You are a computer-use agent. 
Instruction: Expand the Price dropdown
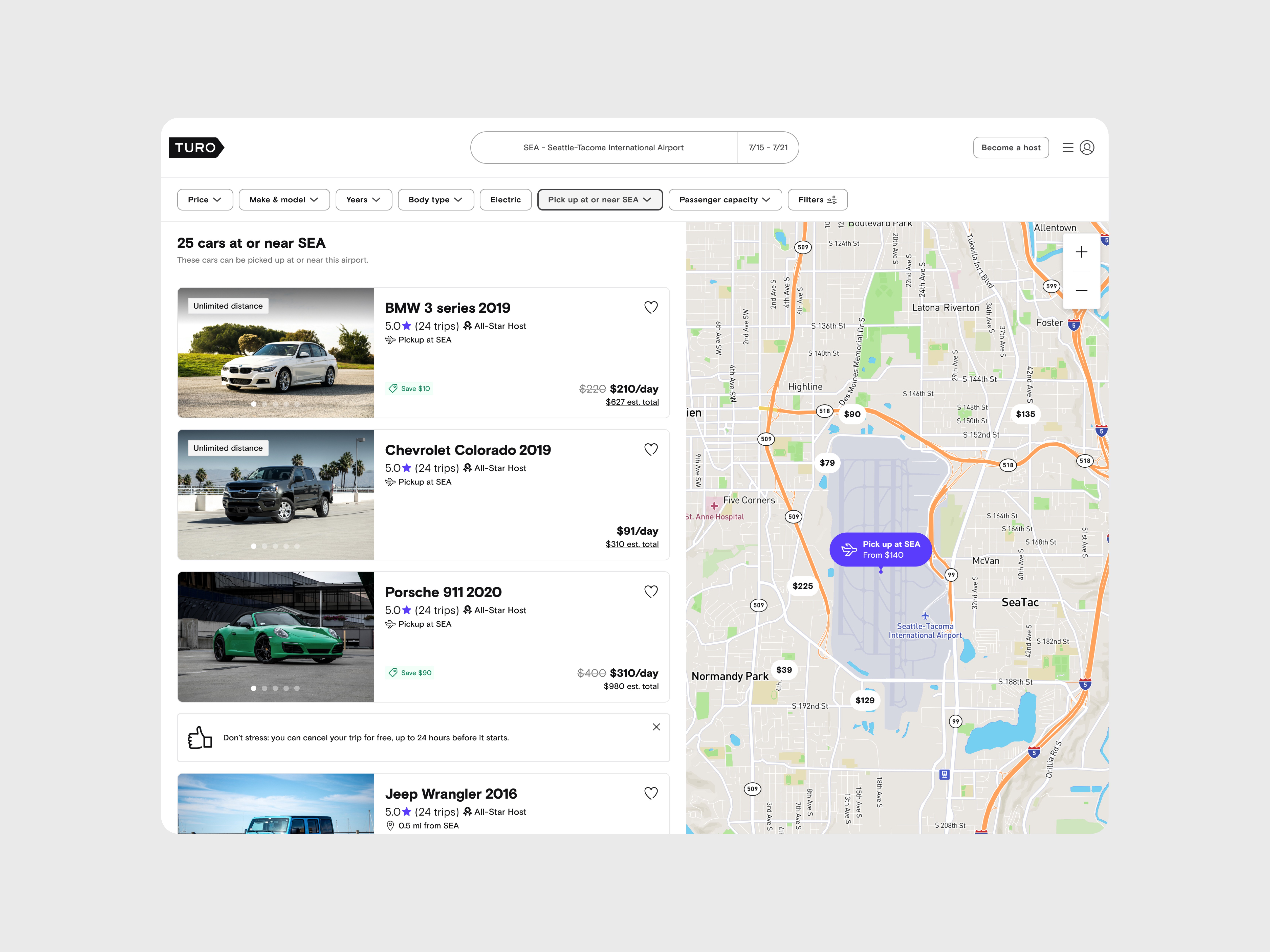click(204, 200)
